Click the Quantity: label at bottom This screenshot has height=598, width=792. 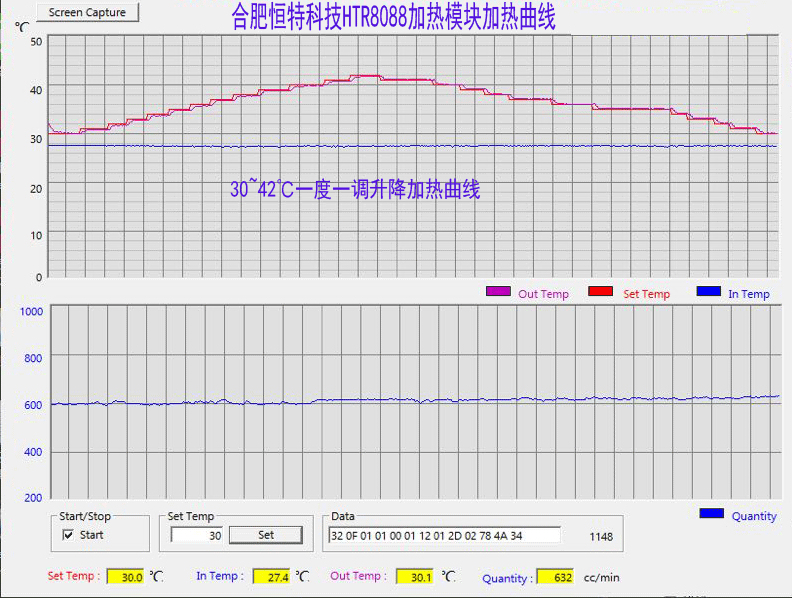coord(508,578)
